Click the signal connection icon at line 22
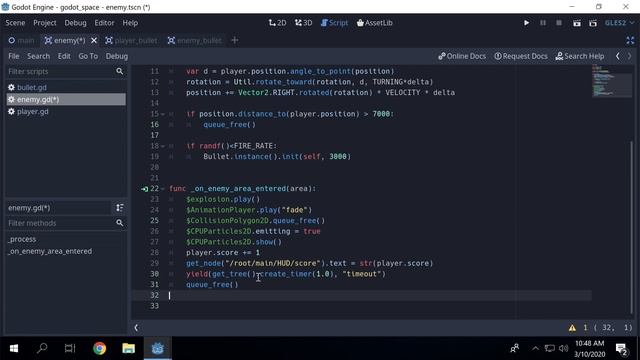 coord(144,189)
